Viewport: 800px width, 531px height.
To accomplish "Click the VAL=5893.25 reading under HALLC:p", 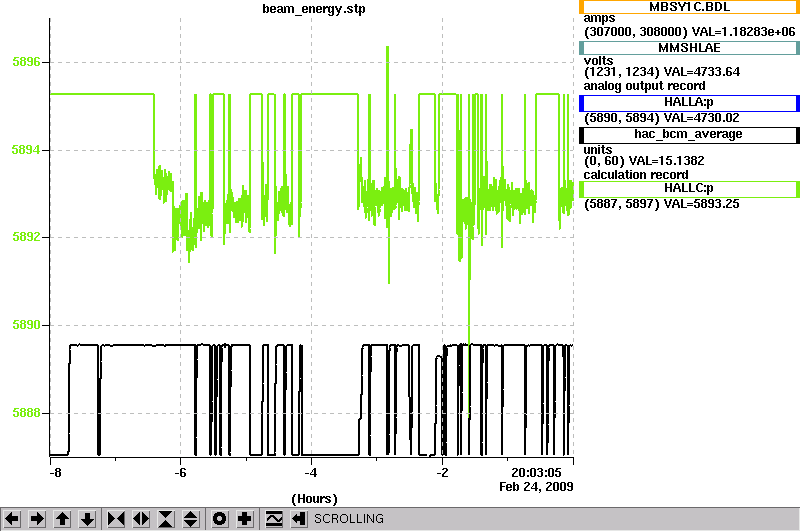I will pyautogui.click(x=701, y=204).
